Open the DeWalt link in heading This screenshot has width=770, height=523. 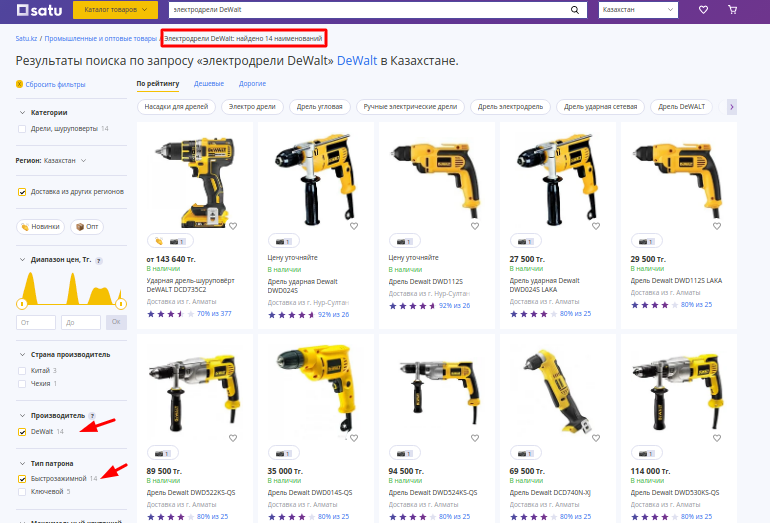[x=357, y=61]
